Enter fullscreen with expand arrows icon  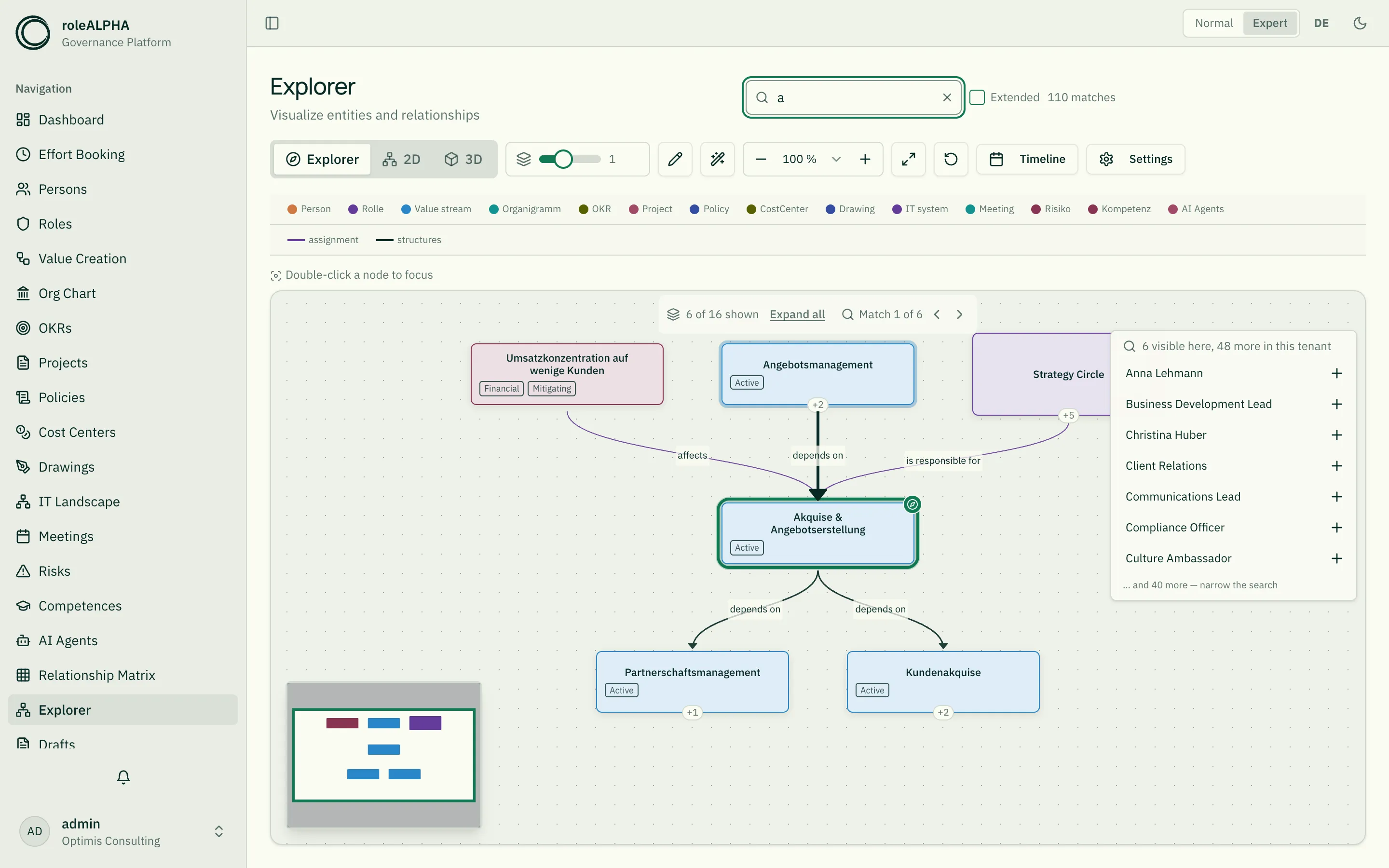[908, 159]
